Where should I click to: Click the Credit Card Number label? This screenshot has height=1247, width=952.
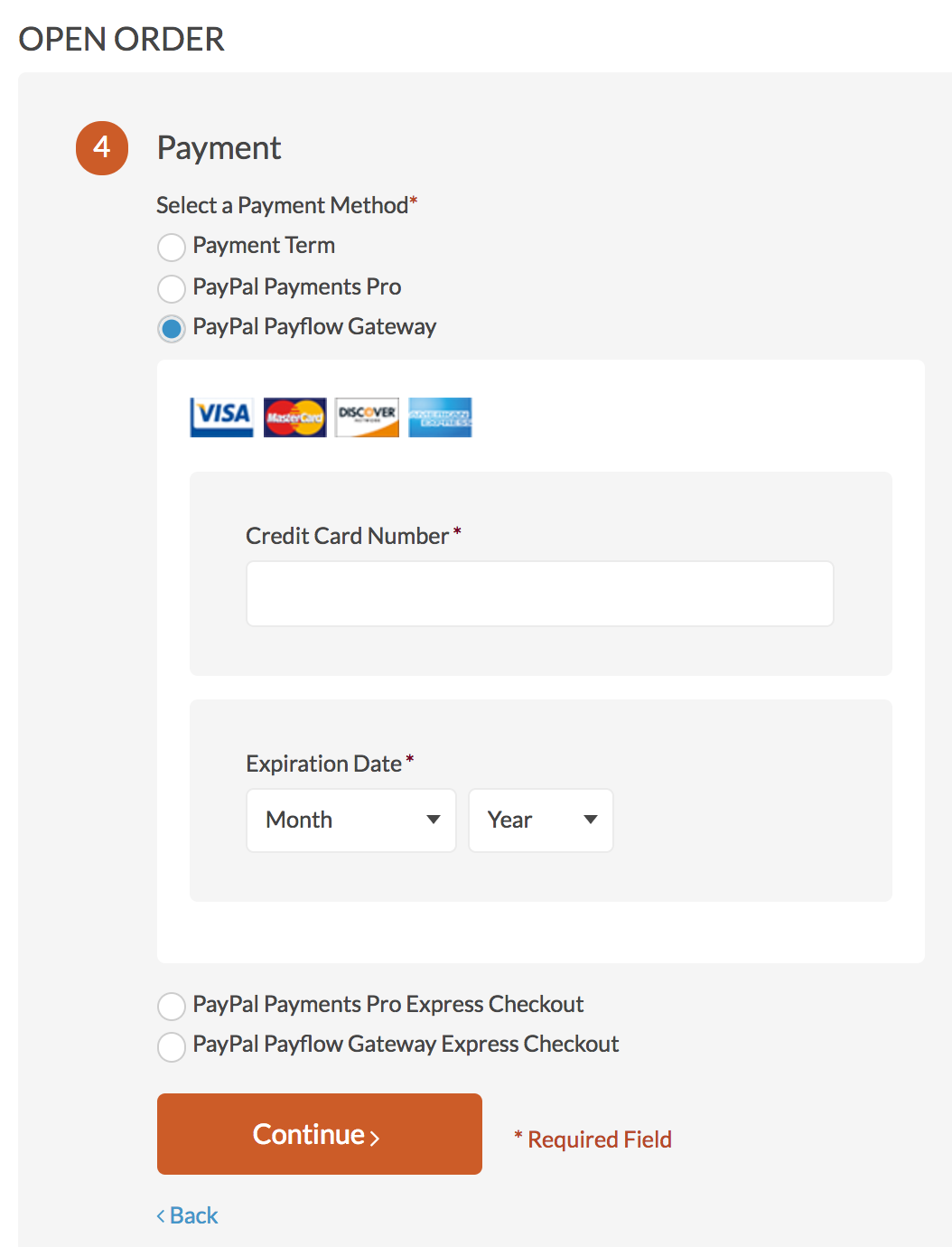(348, 536)
